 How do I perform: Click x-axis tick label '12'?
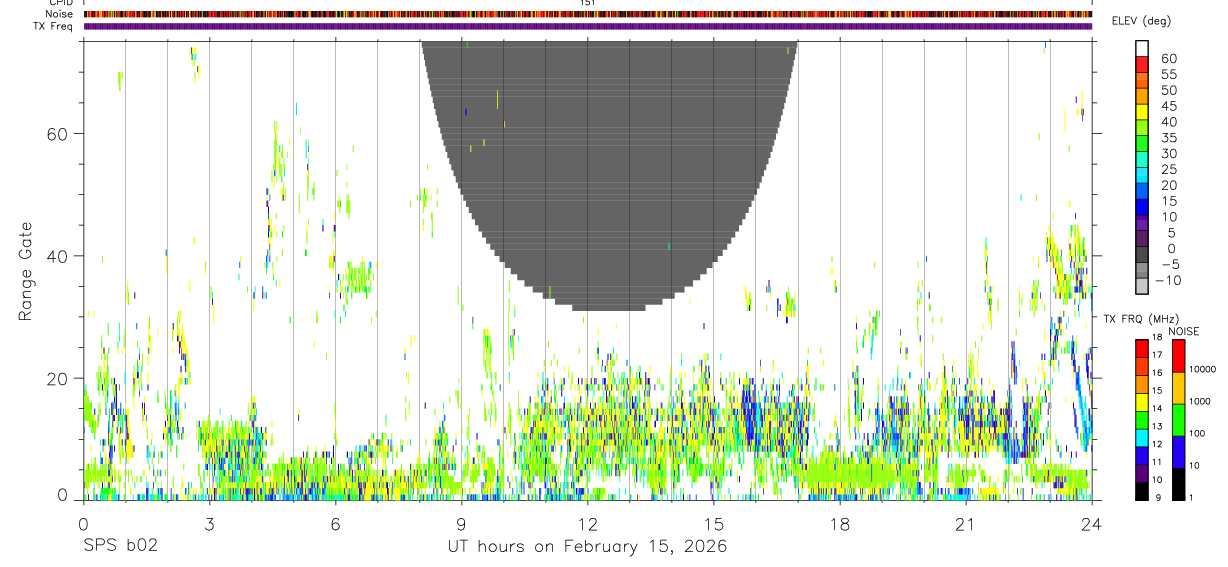click(x=588, y=524)
